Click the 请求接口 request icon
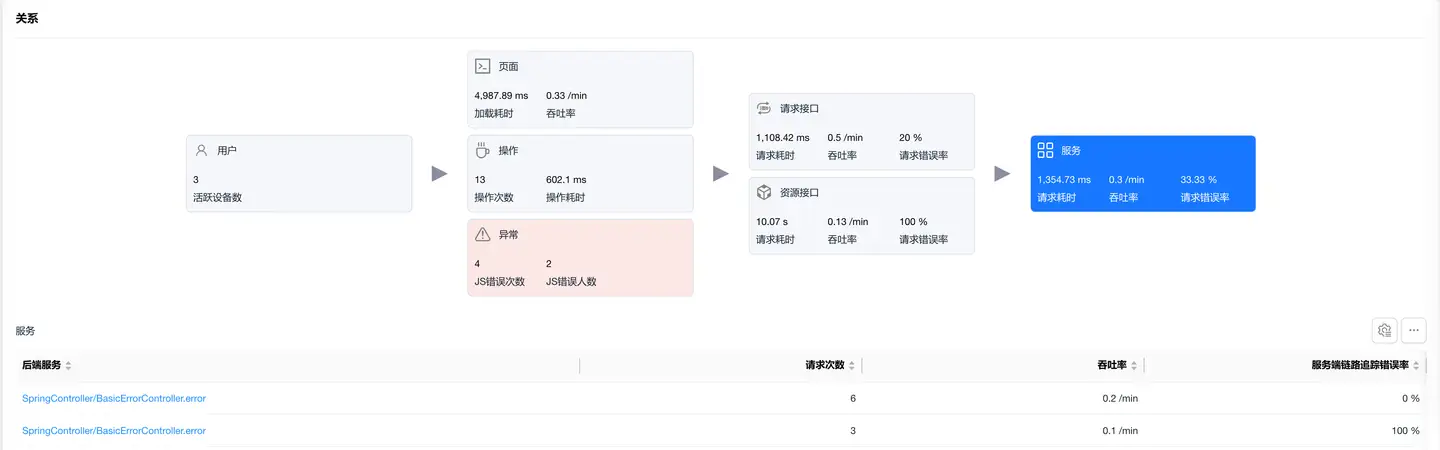Viewport: 1440px width, 450px height. pos(763,108)
